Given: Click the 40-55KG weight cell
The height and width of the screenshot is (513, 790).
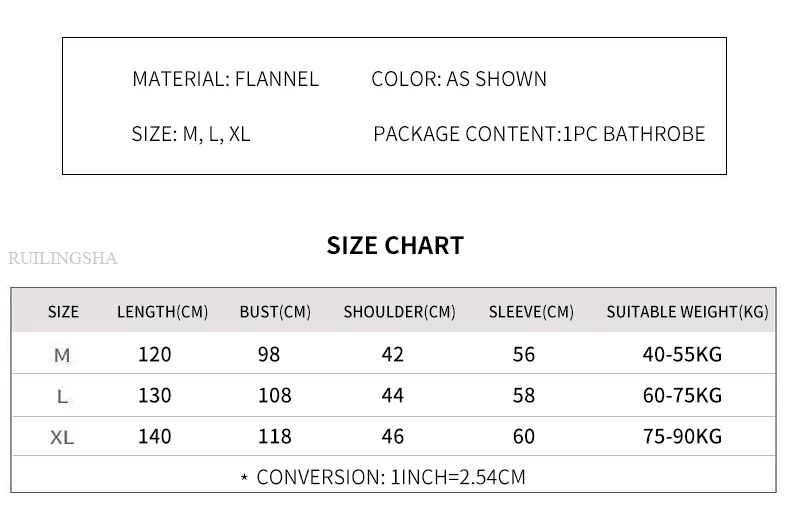Looking at the screenshot, I should coord(682,355).
